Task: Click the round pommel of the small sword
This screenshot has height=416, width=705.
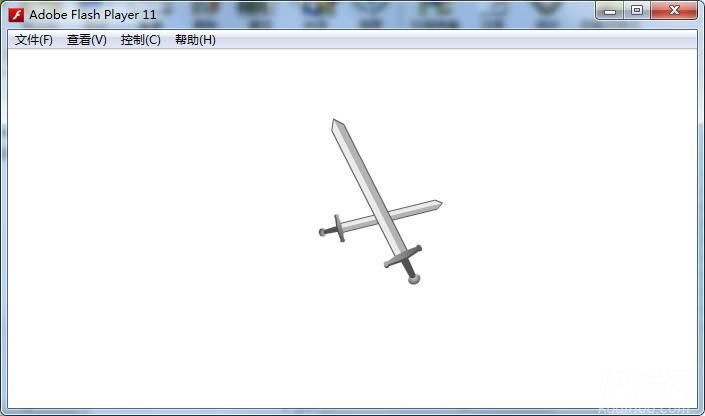Action: 323,232
